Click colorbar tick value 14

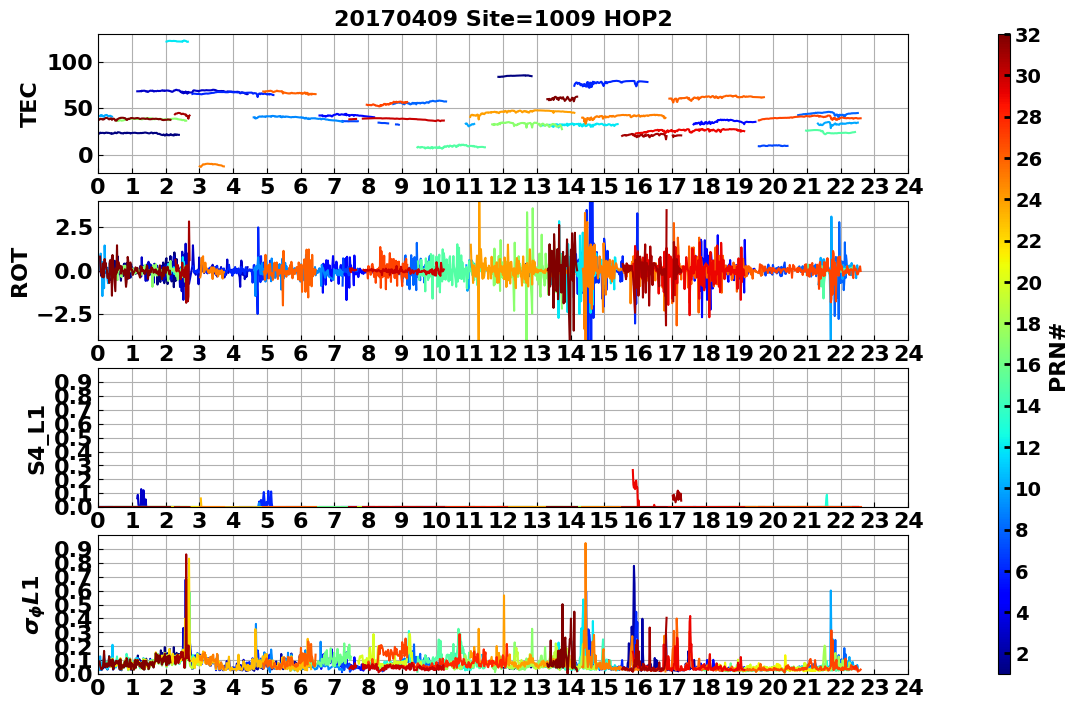point(1028,406)
